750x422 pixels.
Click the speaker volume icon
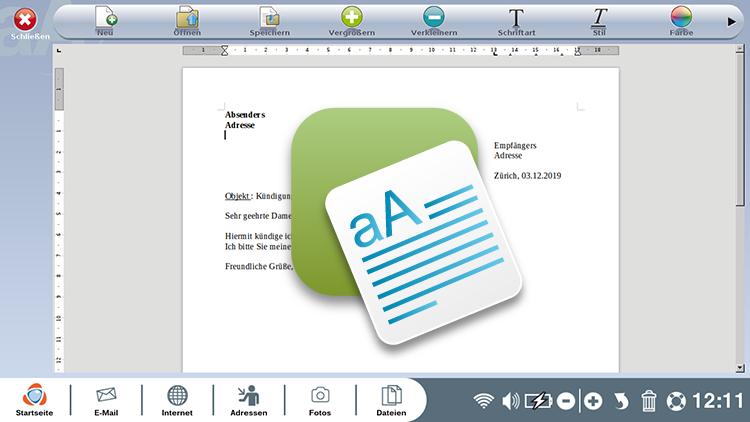coord(510,400)
